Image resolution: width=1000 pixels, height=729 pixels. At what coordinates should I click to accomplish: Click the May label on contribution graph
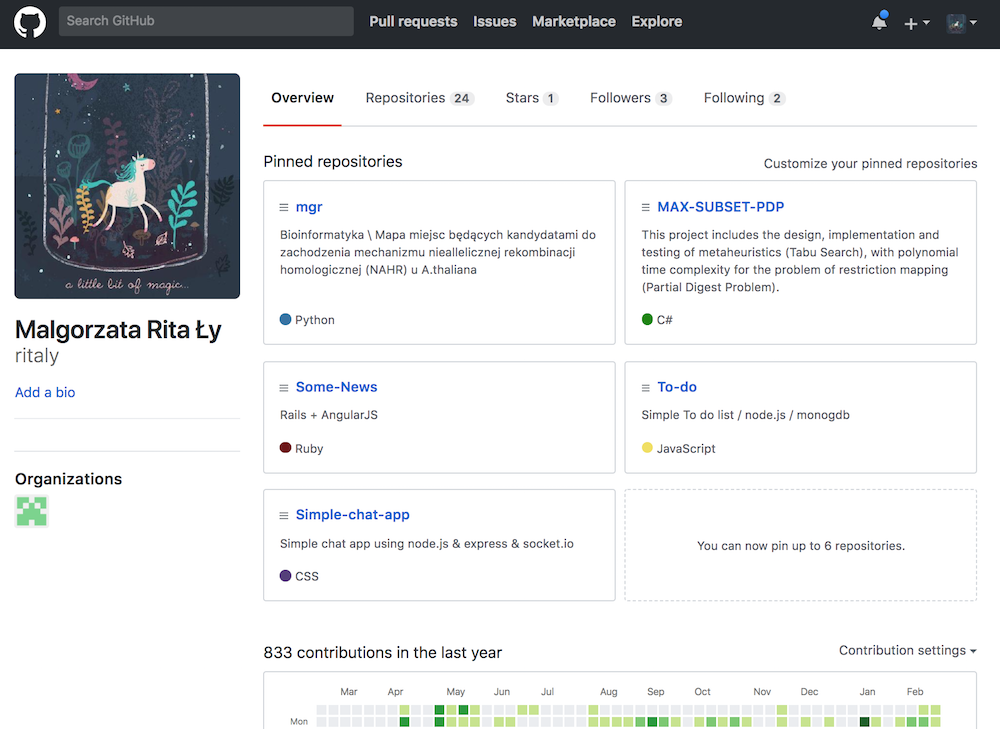pos(455,692)
